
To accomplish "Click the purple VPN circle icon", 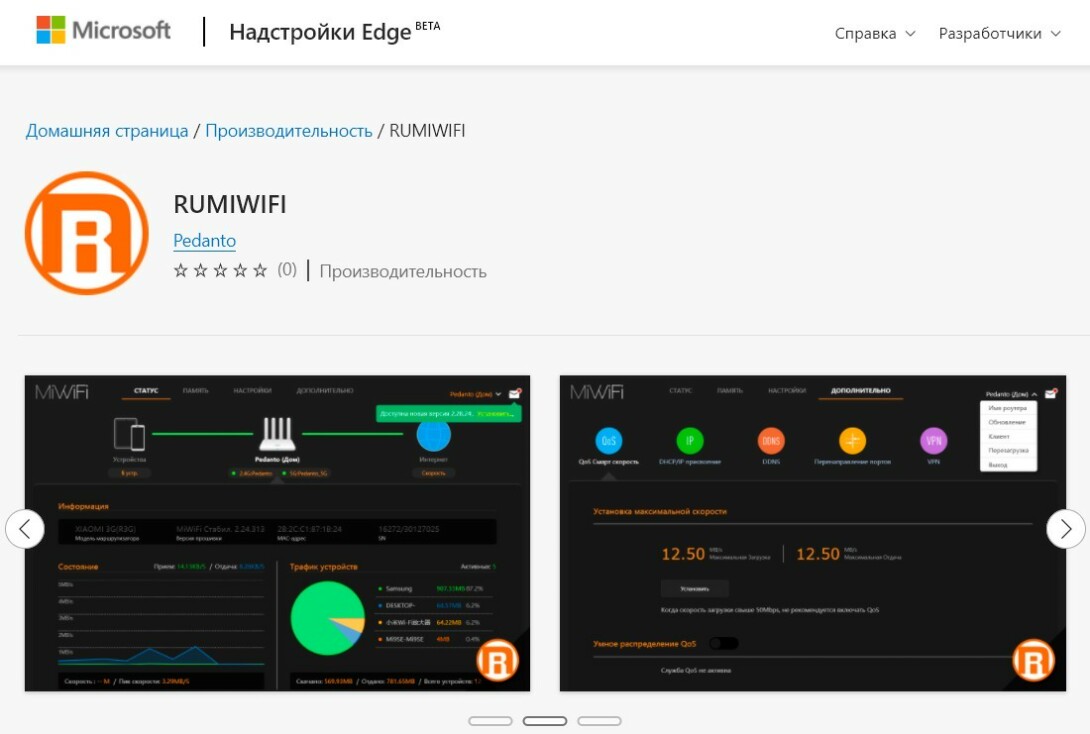I will [934, 441].
